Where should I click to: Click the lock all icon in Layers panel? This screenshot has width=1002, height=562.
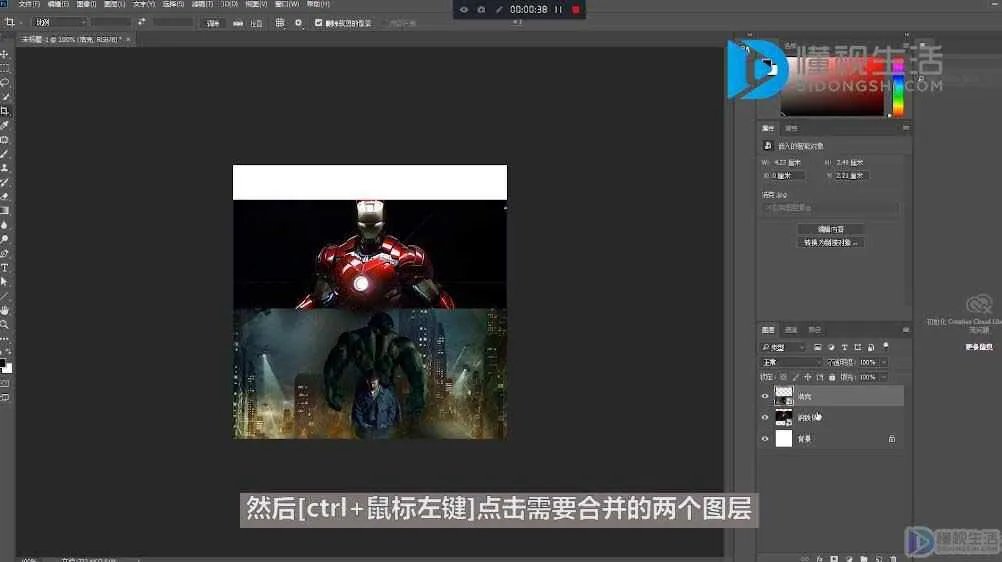click(x=832, y=377)
